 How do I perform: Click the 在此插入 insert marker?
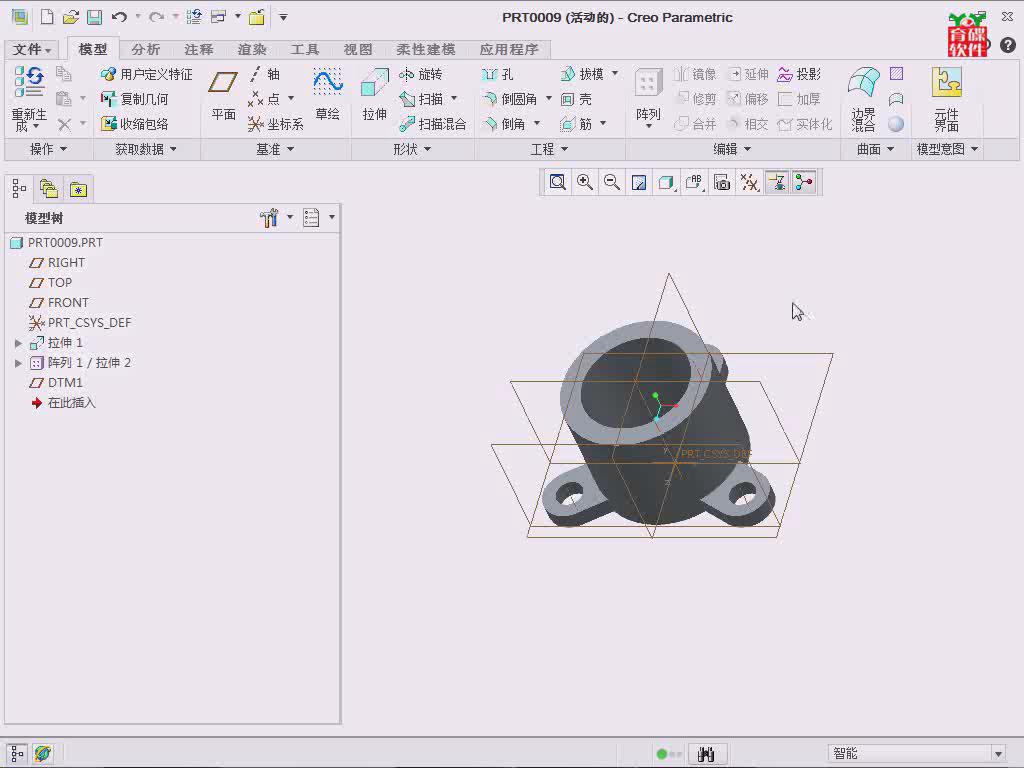coord(64,403)
